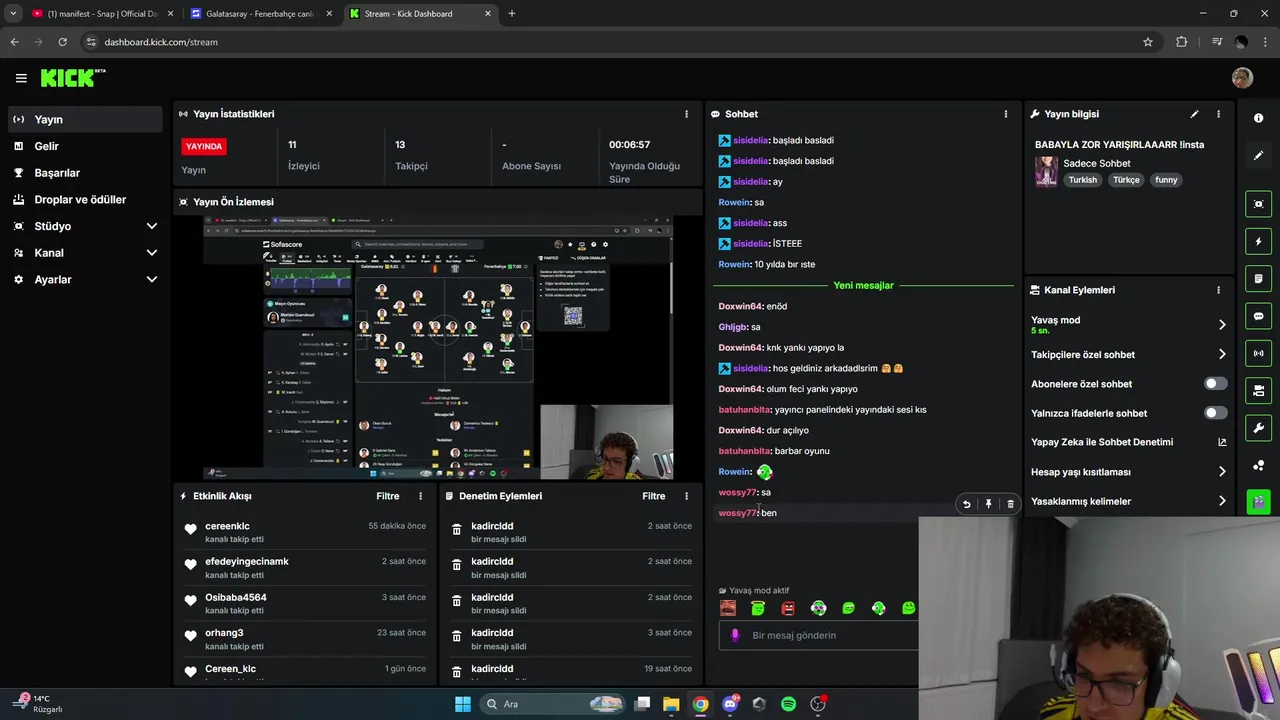Click username Doxwin64 saying 'enöd'
This screenshot has height=720, width=1280.
pyautogui.click(x=740, y=306)
